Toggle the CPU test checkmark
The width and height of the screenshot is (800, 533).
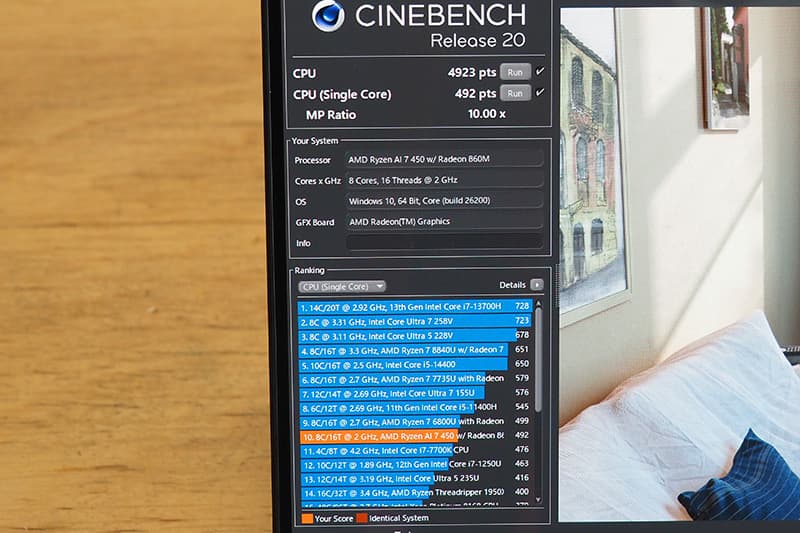click(540, 71)
